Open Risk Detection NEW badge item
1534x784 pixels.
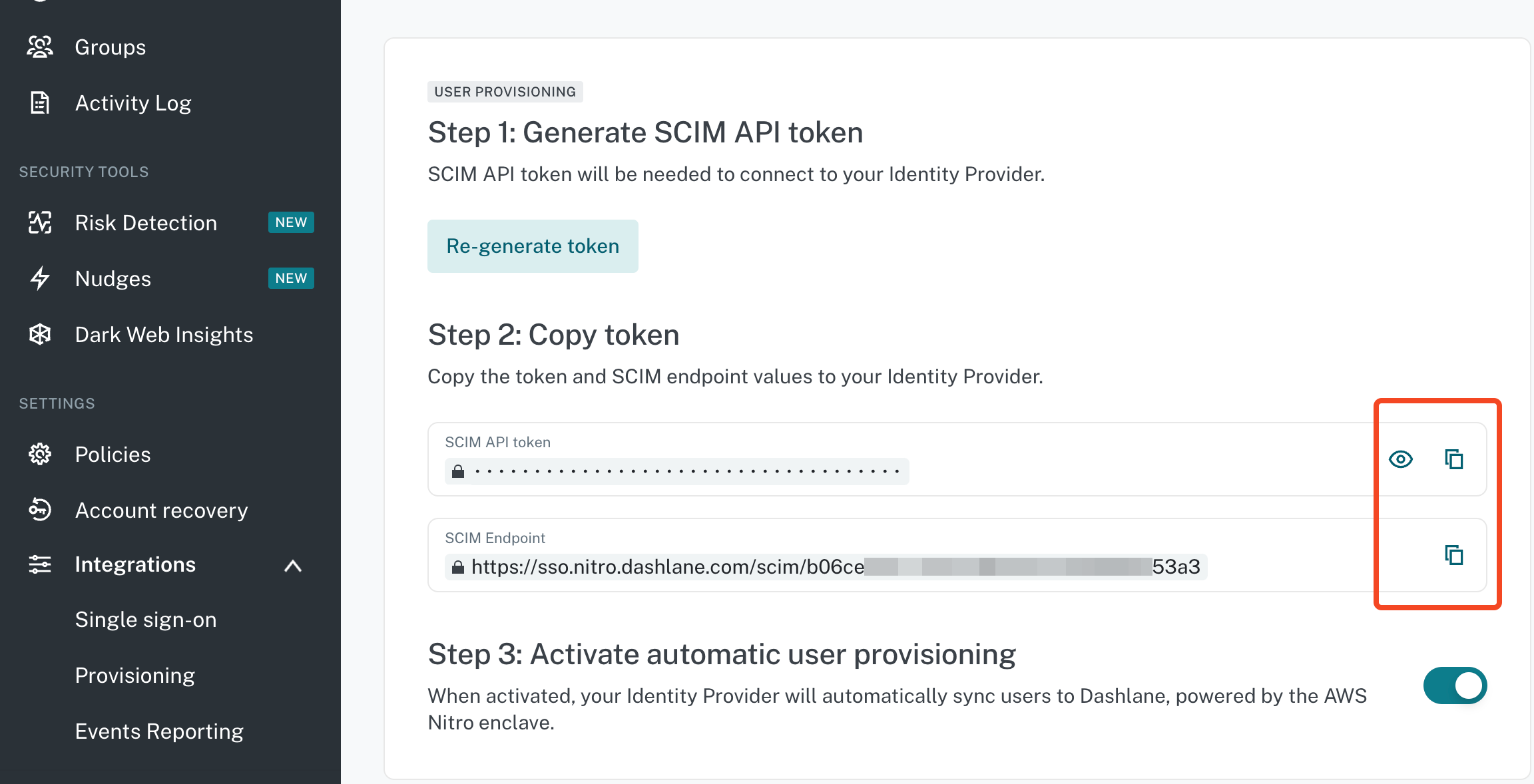coord(291,222)
